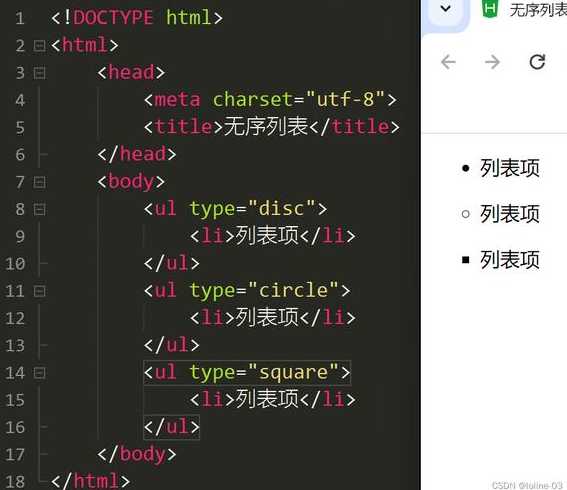Click the browser forward arrow
This screenshot has width=567, height=490.
pos(492,62)
